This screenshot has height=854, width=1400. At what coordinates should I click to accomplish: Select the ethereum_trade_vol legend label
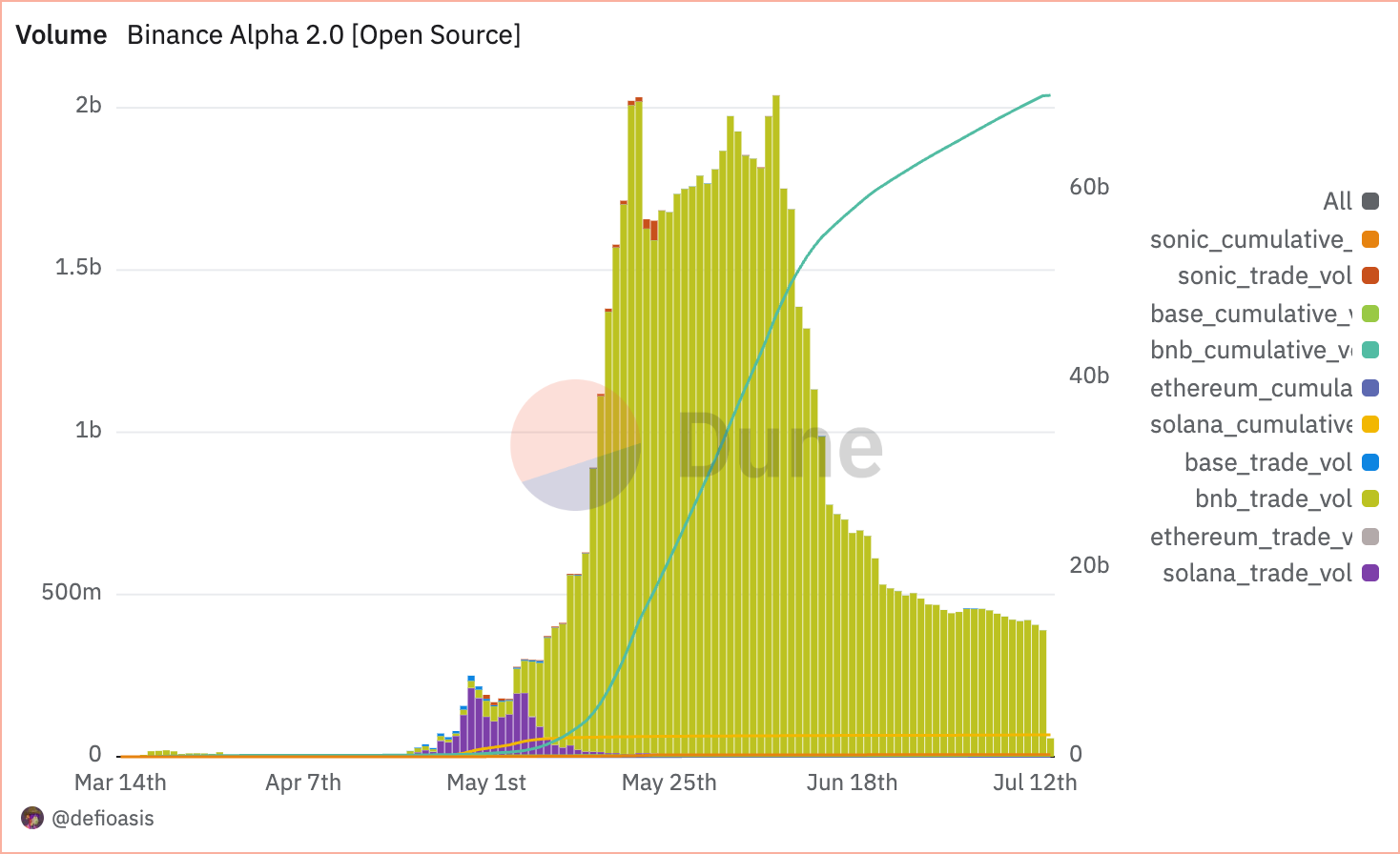1251,537
